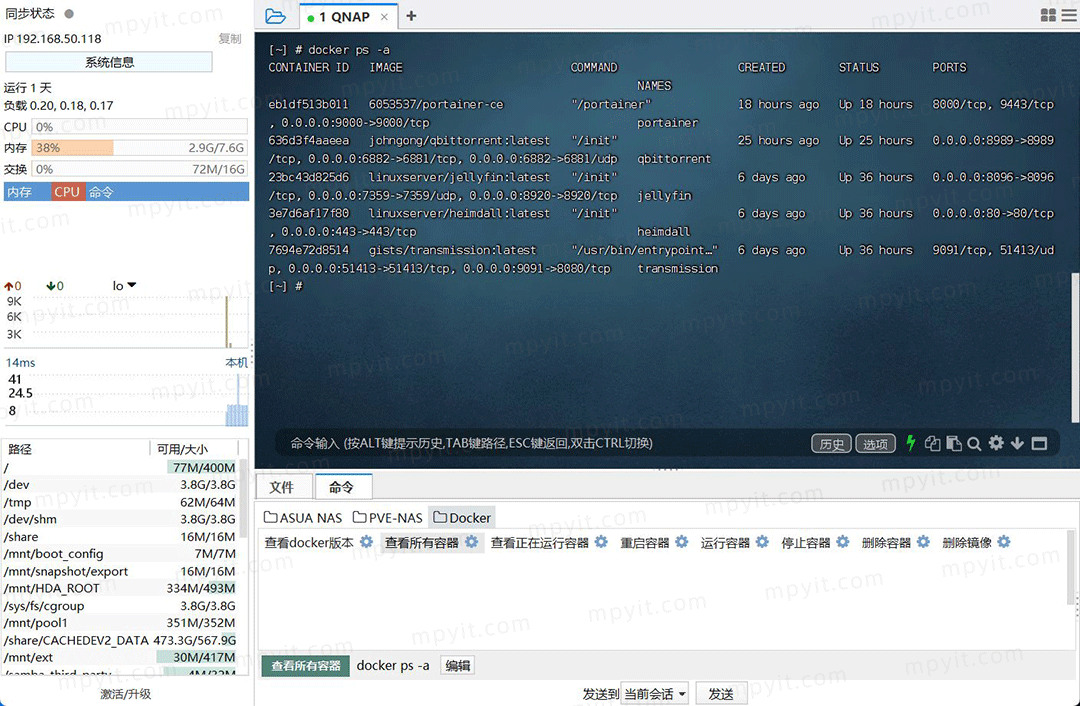The image size is (1080, 706).
Task: Open terminal search magnifier icon
Action: click(974, 444)
